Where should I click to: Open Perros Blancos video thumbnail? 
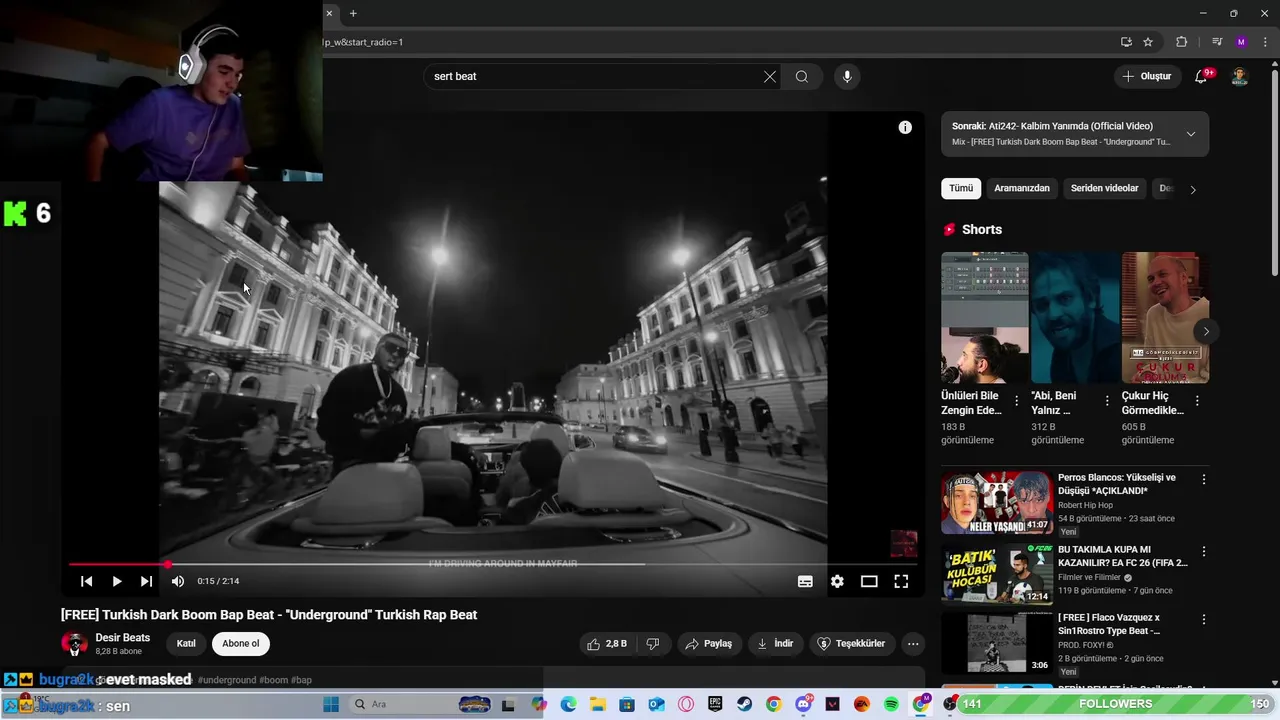[x=997, y=503]
